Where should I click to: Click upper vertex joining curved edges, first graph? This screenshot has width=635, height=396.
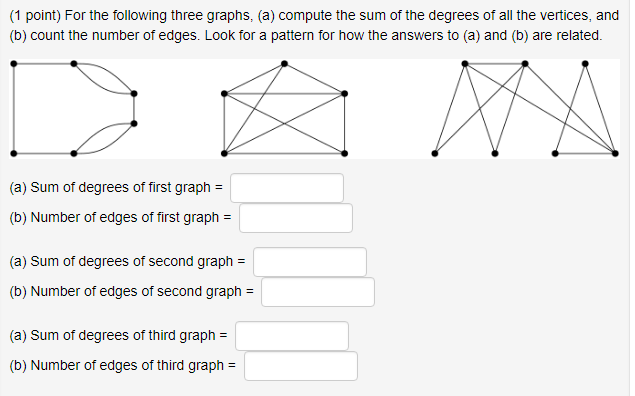[134, 94]
